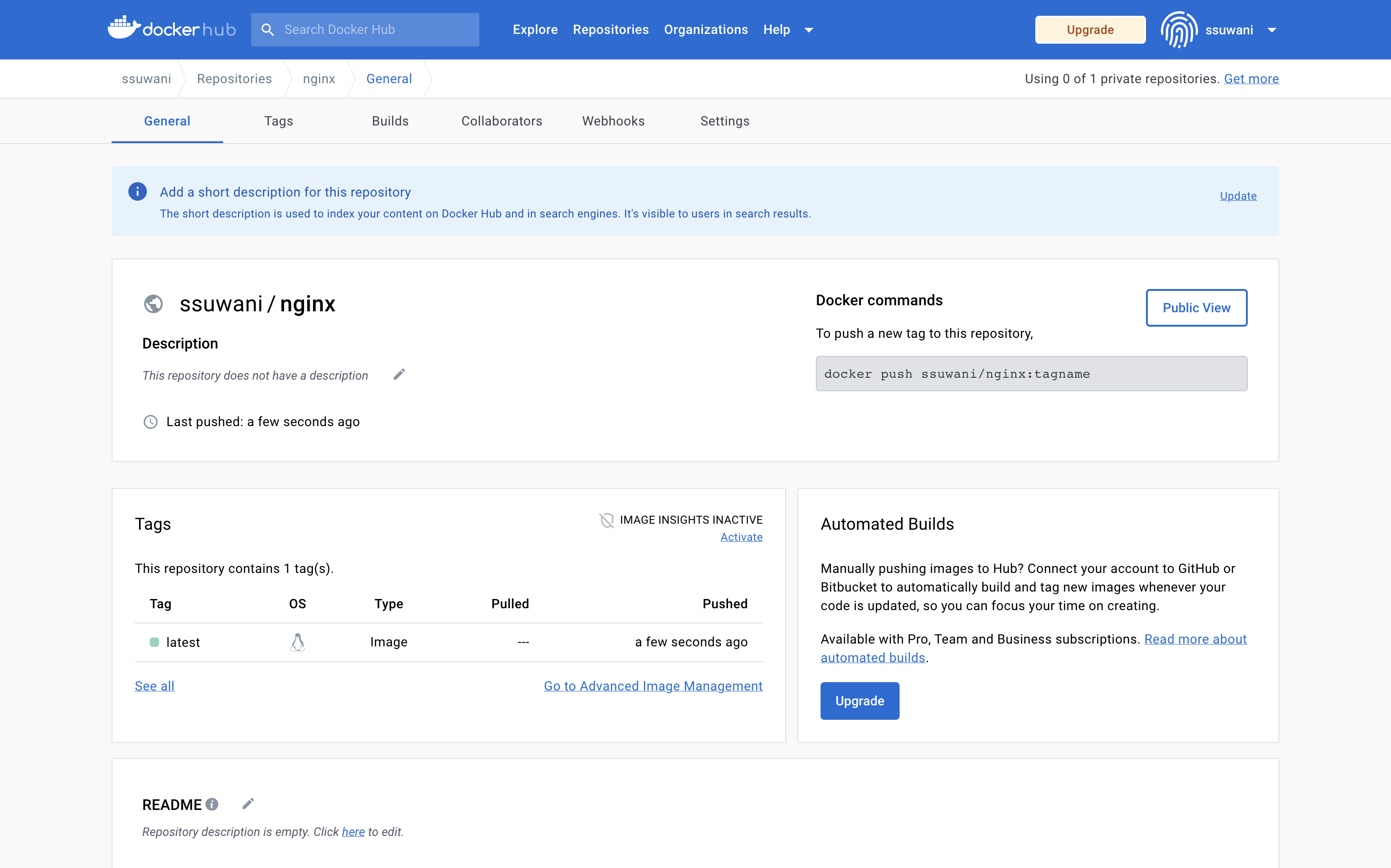Open the Settings tab
Image resolution: width=1391 pixels, height=868 pixels.
pos(725,121)
